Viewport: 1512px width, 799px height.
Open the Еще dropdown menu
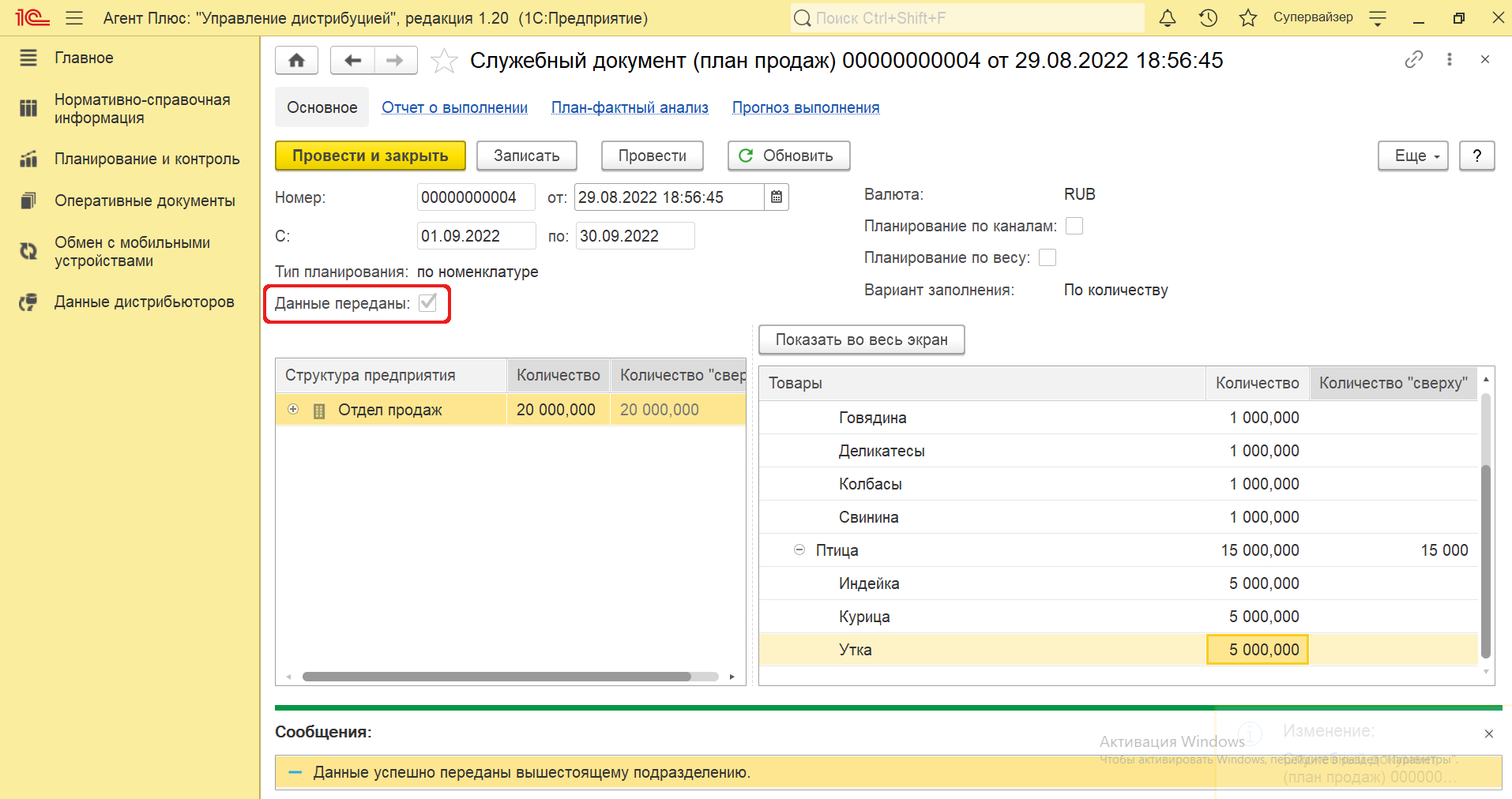coord(1413,156)
